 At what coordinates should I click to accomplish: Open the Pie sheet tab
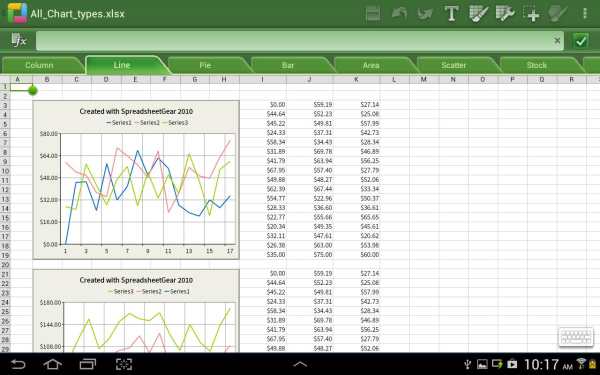[205, 65]
